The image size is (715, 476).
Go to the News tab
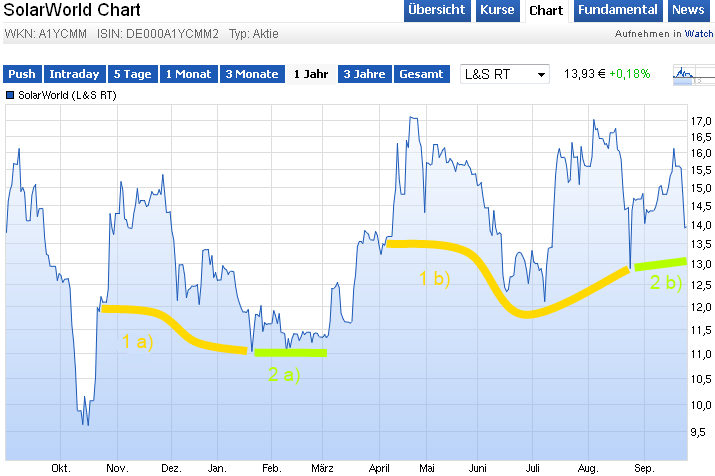point(689,10)
